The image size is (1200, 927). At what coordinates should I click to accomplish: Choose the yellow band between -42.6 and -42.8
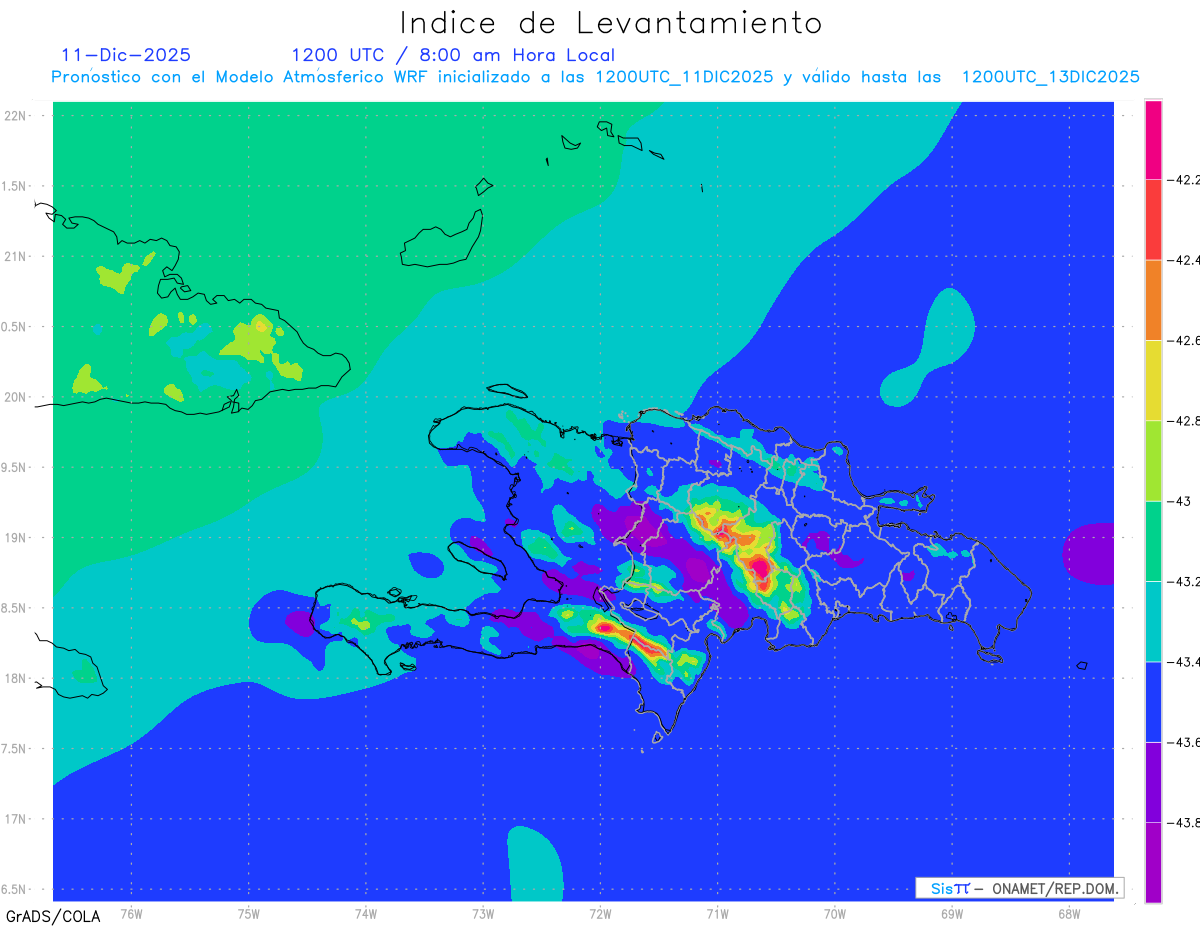click(1153, 381)
